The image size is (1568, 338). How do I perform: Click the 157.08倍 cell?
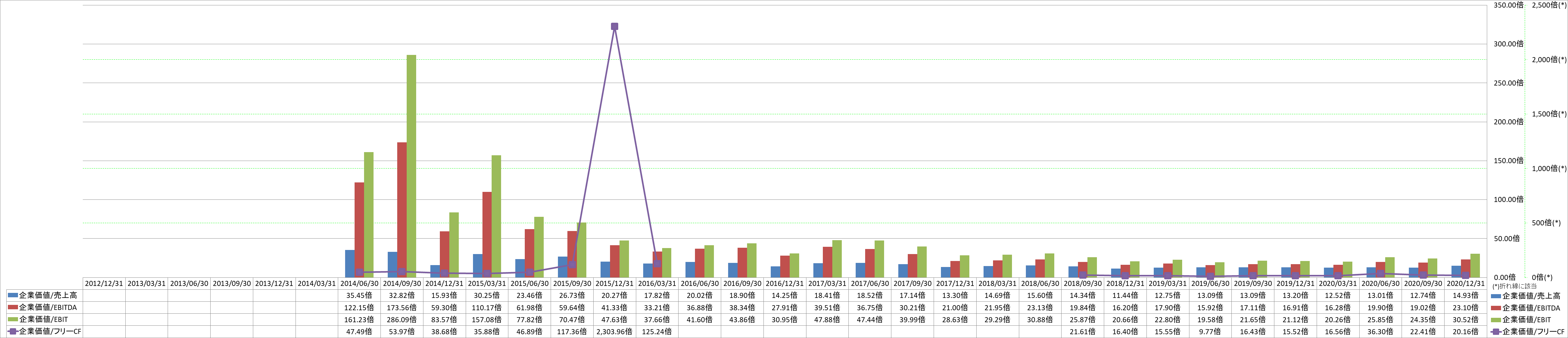click(487, 320)
